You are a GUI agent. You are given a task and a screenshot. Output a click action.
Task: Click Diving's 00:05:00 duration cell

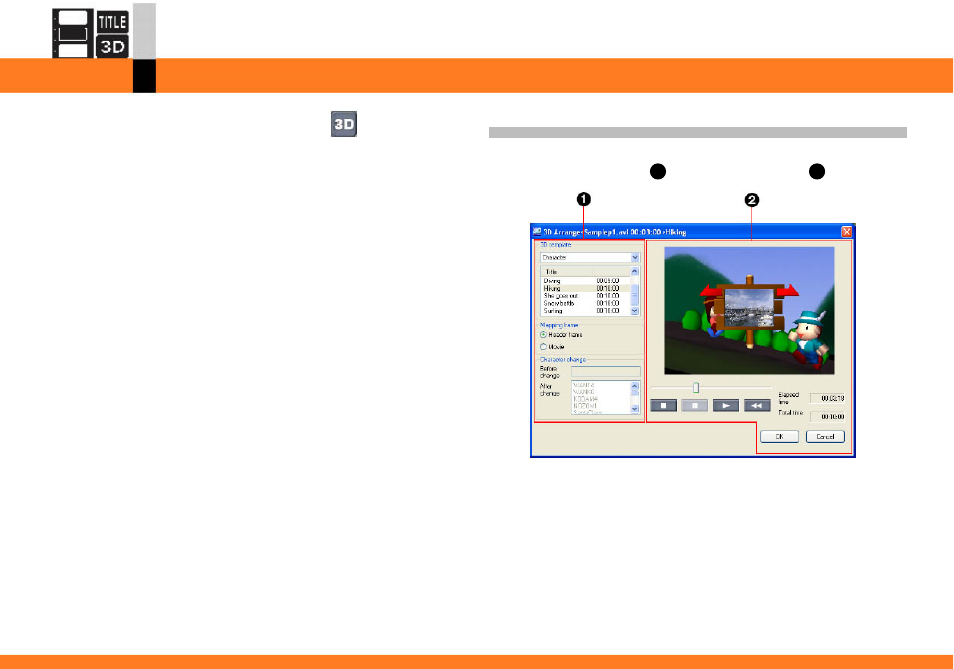pos(608,281)
